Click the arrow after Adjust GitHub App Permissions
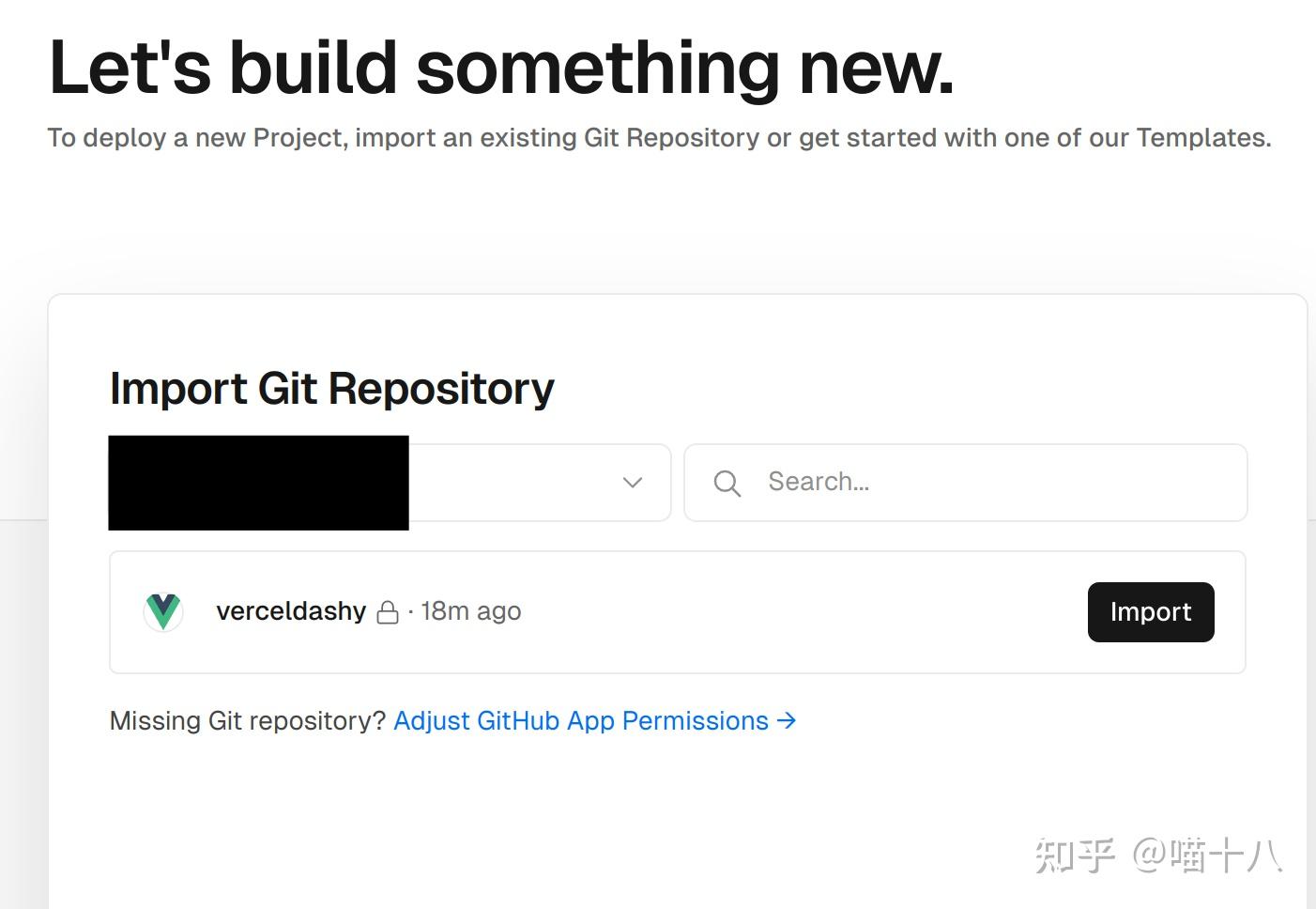 pos(787,720)
